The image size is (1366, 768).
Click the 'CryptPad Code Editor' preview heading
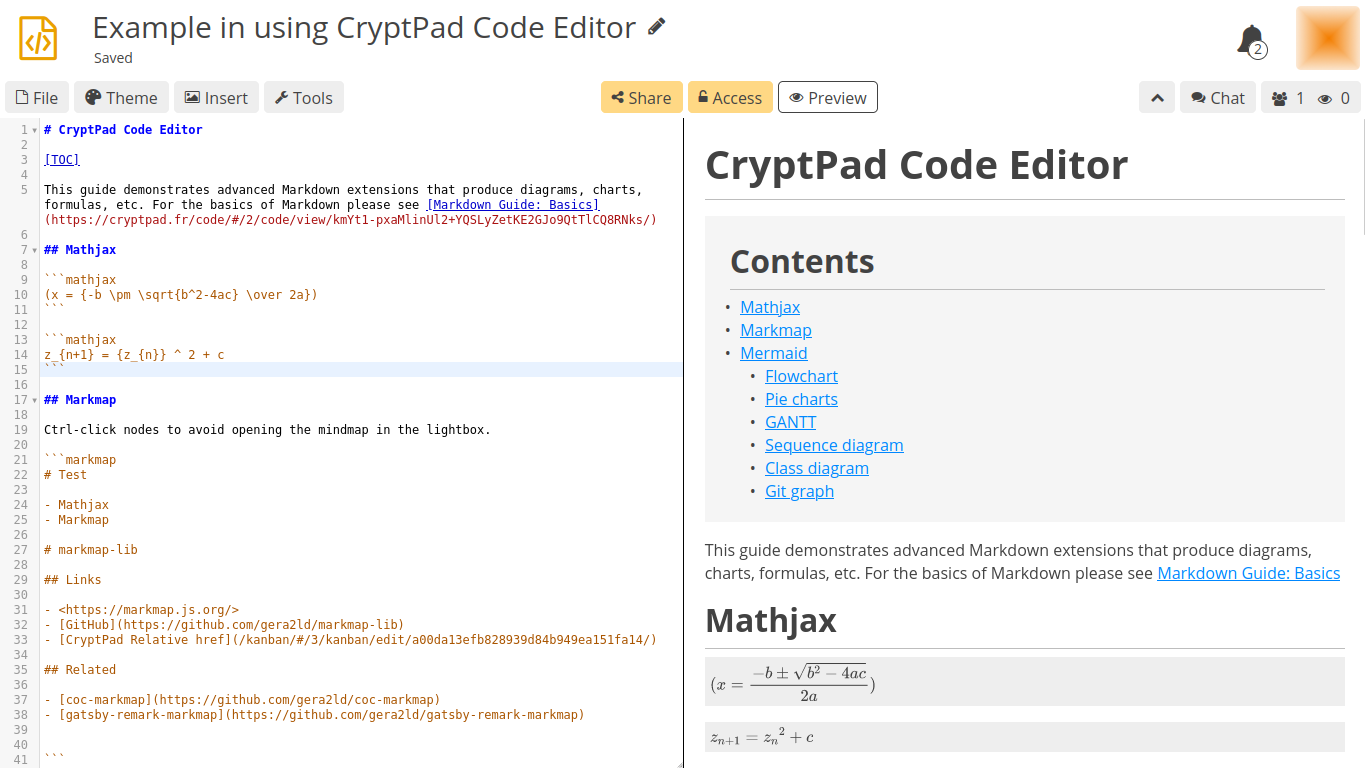click(917, 165)
